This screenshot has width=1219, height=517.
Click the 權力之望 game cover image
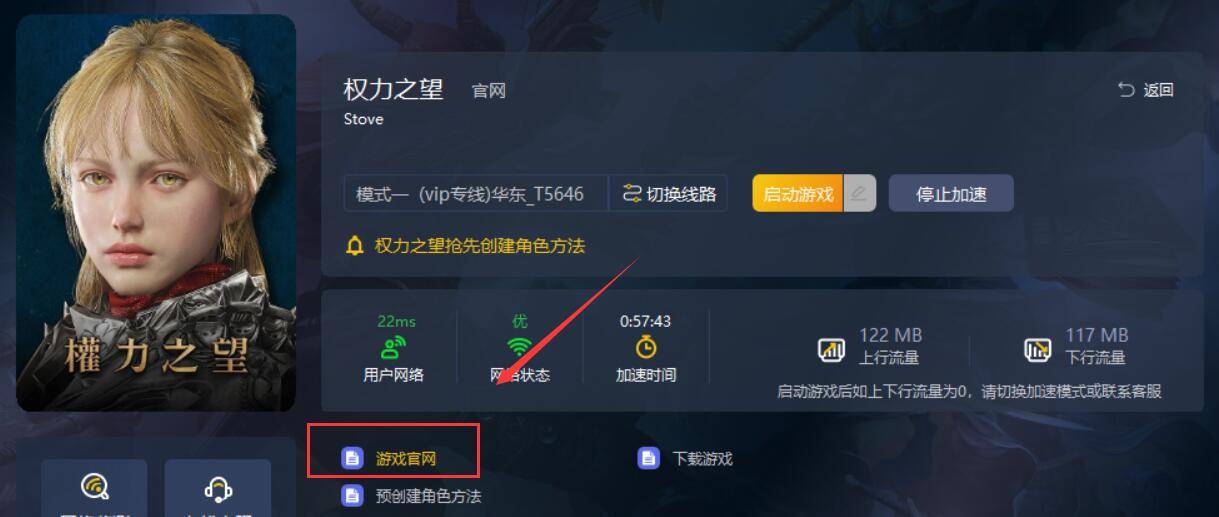(156, 212)
